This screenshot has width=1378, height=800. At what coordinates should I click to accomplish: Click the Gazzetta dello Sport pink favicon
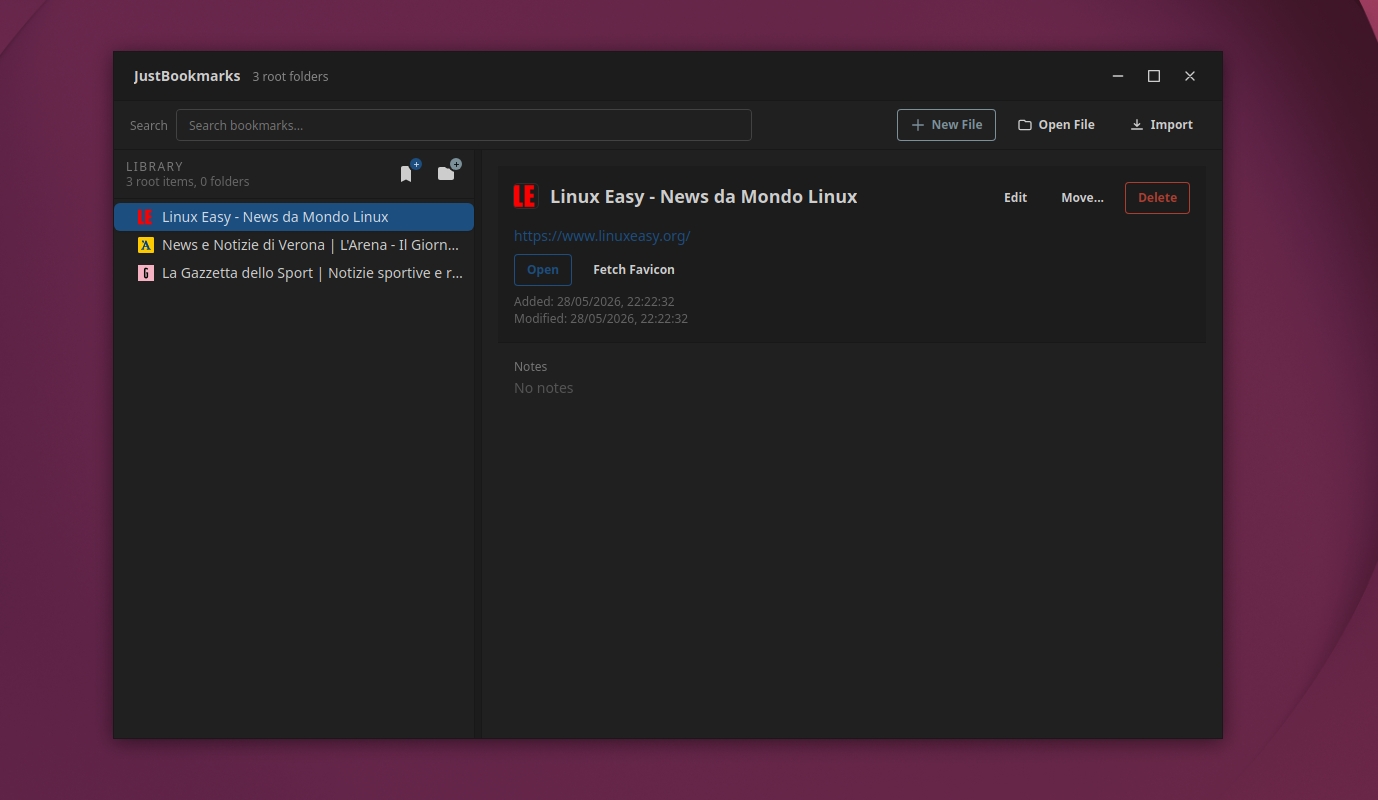145,273
